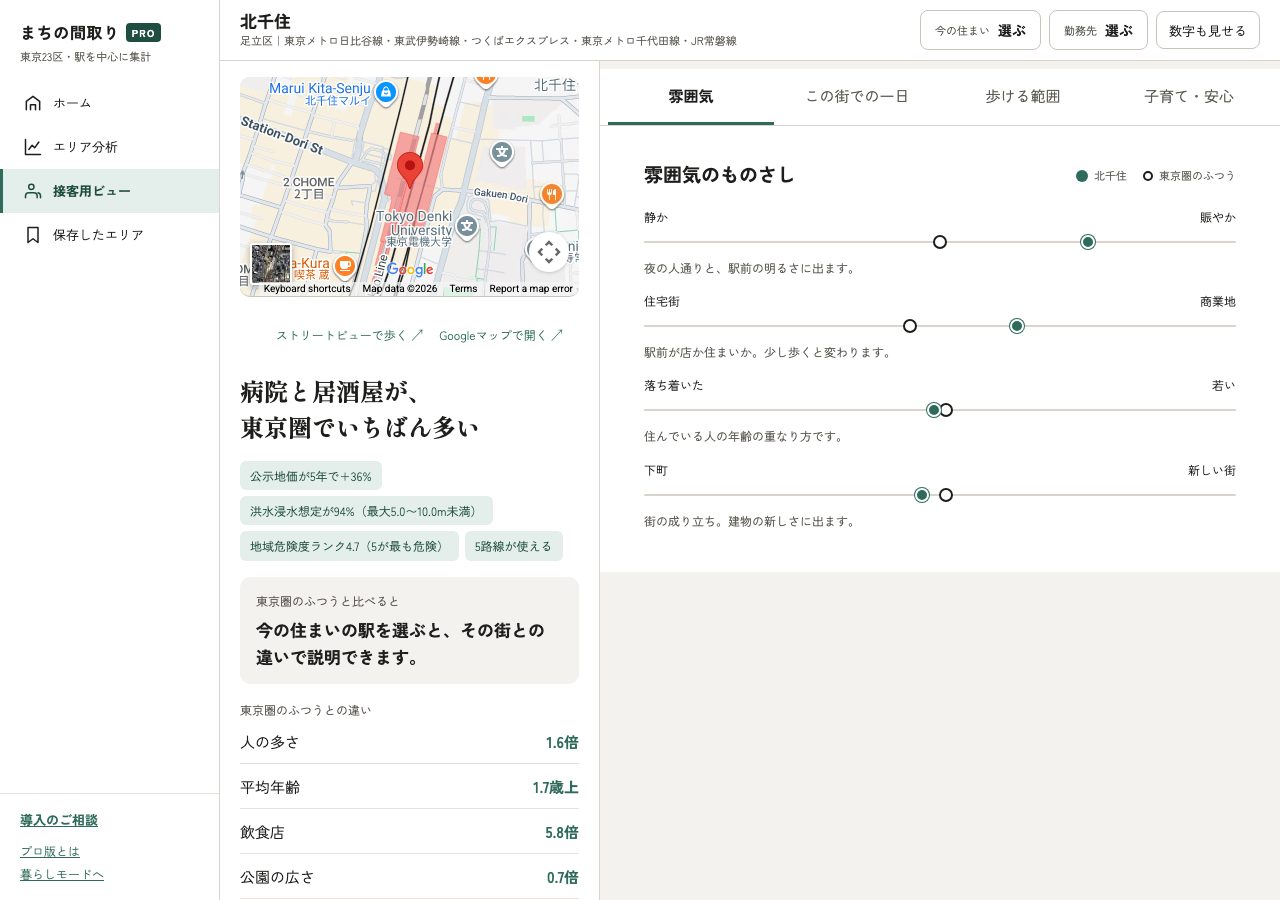Click orange restaurant marker near Gakuen Dori
Viewport: 1280px width, 900px height.
point(551,194)
